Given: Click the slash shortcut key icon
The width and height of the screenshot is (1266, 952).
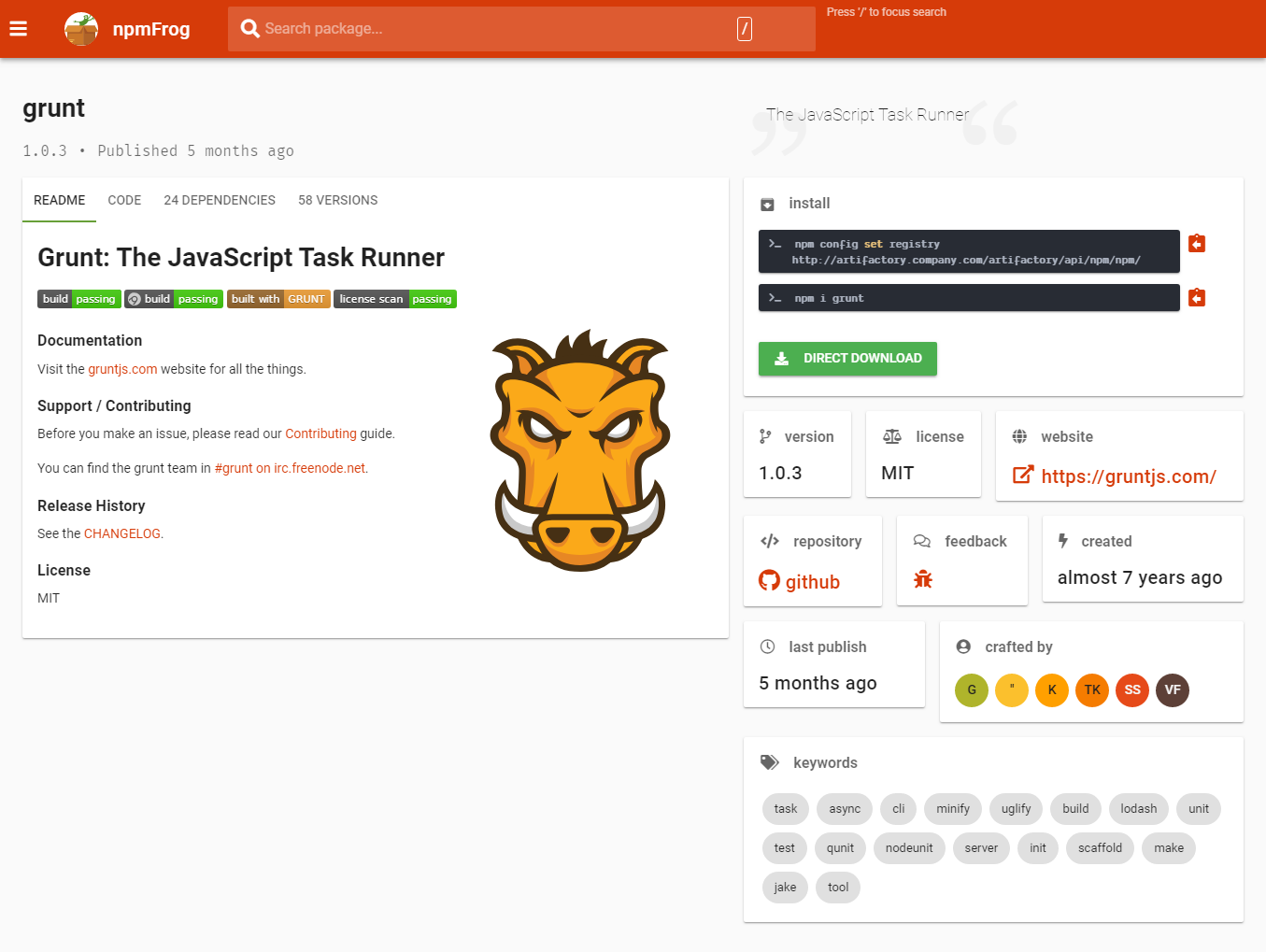Looking at the screenshot, I should click(745, 29).
